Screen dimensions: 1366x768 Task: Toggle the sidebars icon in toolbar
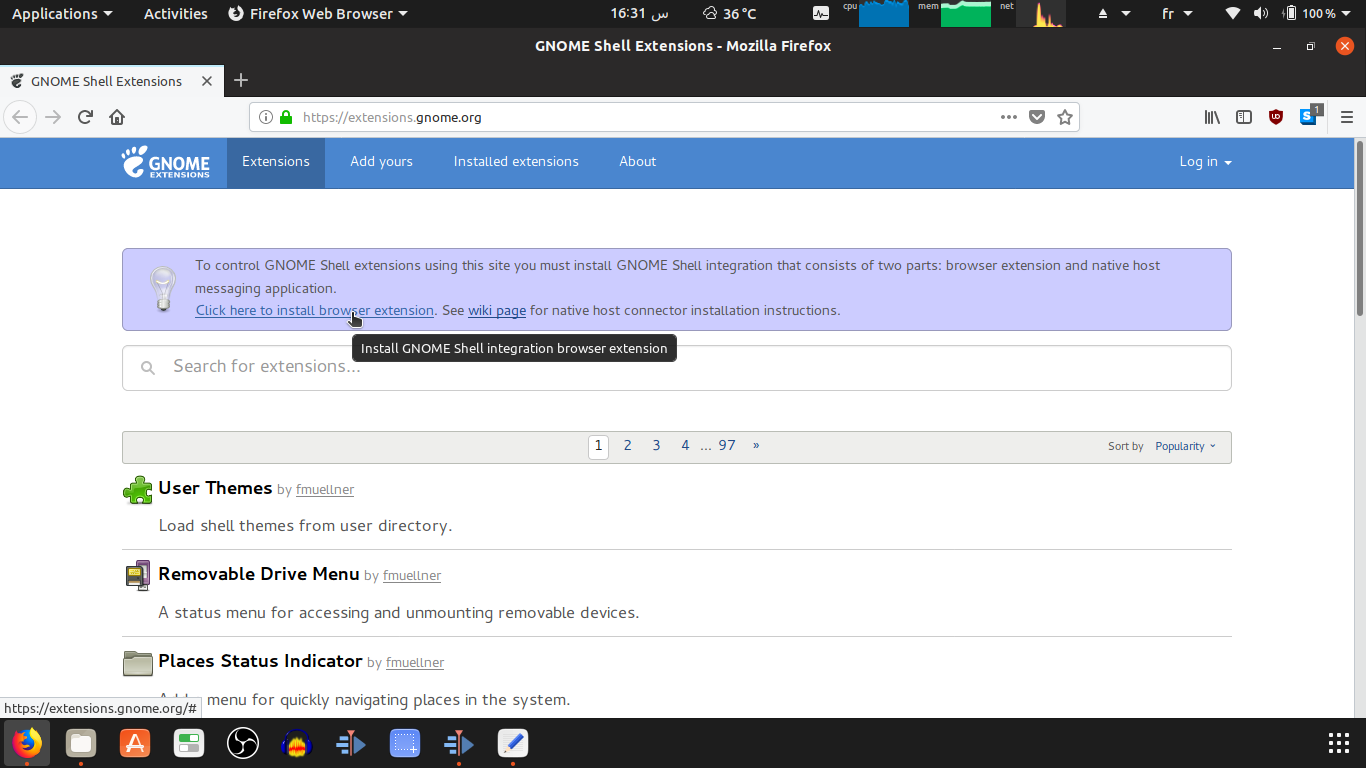[1244, 117]
